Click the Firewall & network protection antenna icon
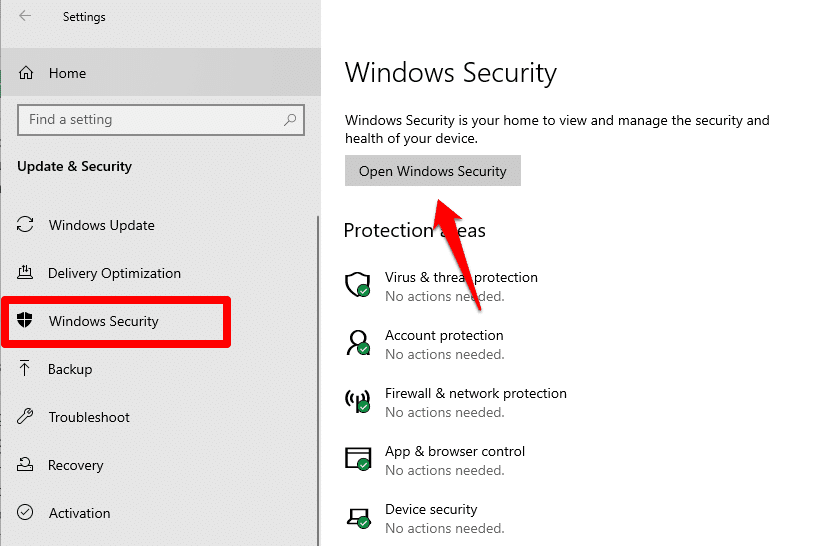The width and height of the screenshot is (832, 546). coord(357,401)
